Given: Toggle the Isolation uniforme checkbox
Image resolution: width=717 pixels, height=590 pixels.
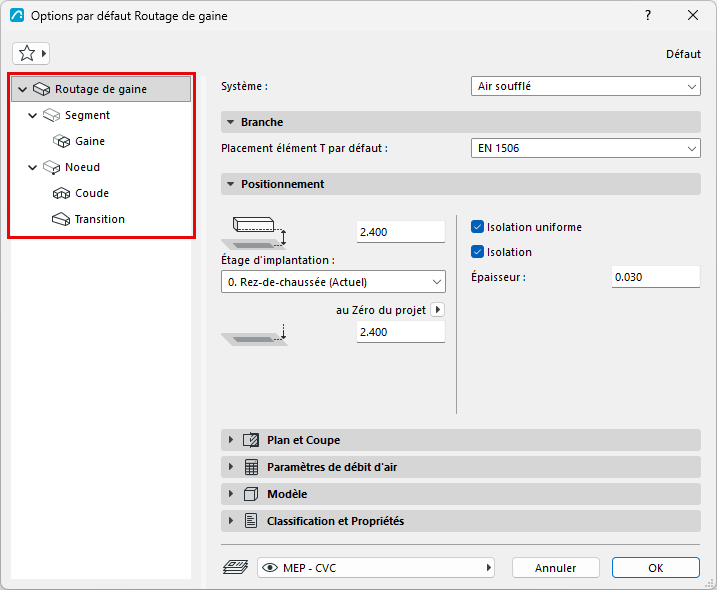Looking at the screenshot, I should pos(477,227).
